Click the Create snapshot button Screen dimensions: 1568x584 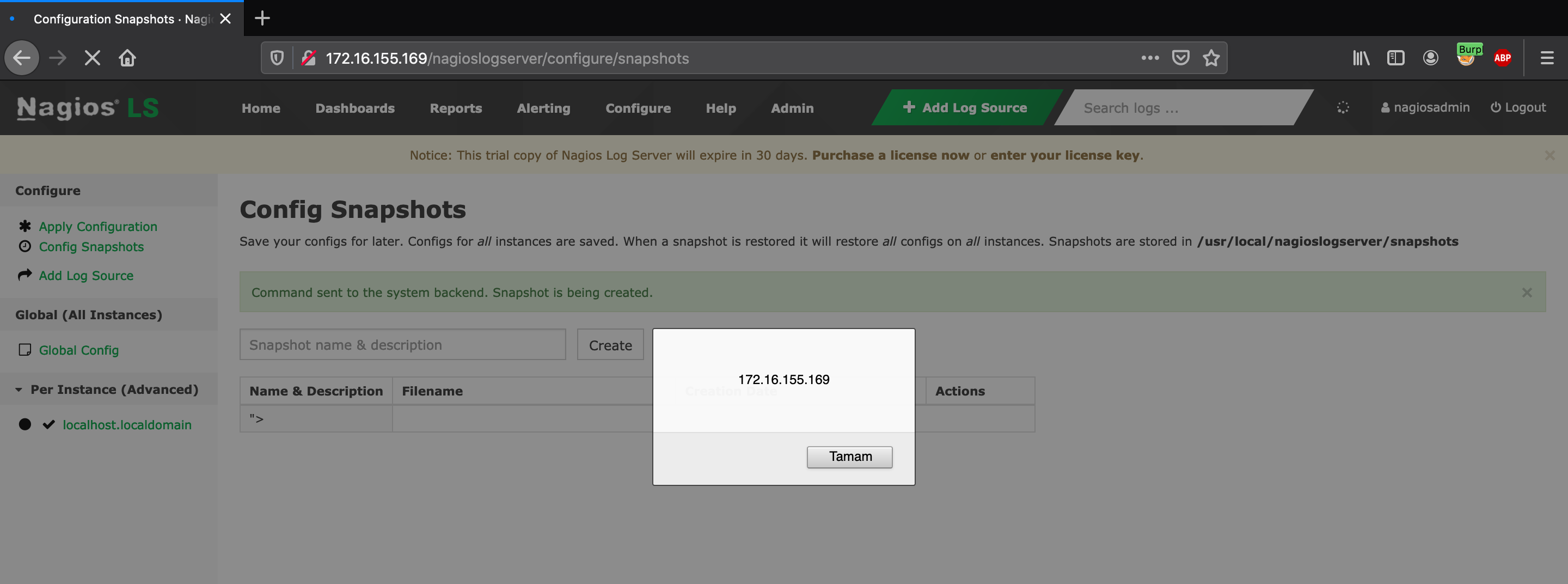click(x=610, y=345)
